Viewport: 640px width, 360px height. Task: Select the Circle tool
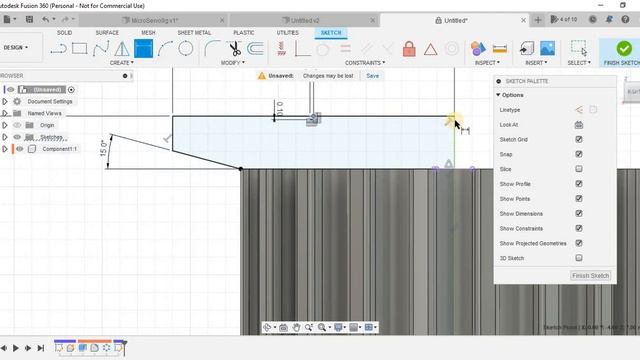(186, 49)
